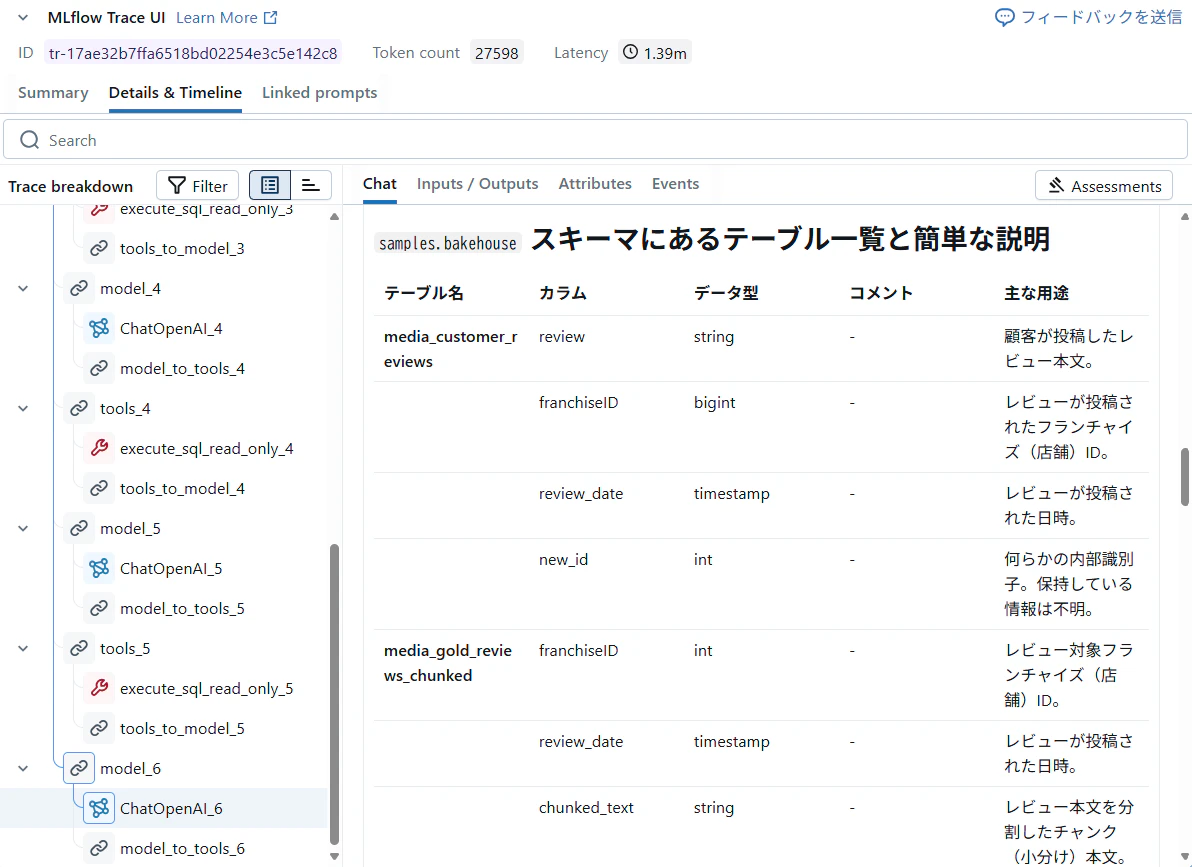Collapse the model_4 span group
The height and width of the screenshot is (867, 1192).
click(24, 289)
